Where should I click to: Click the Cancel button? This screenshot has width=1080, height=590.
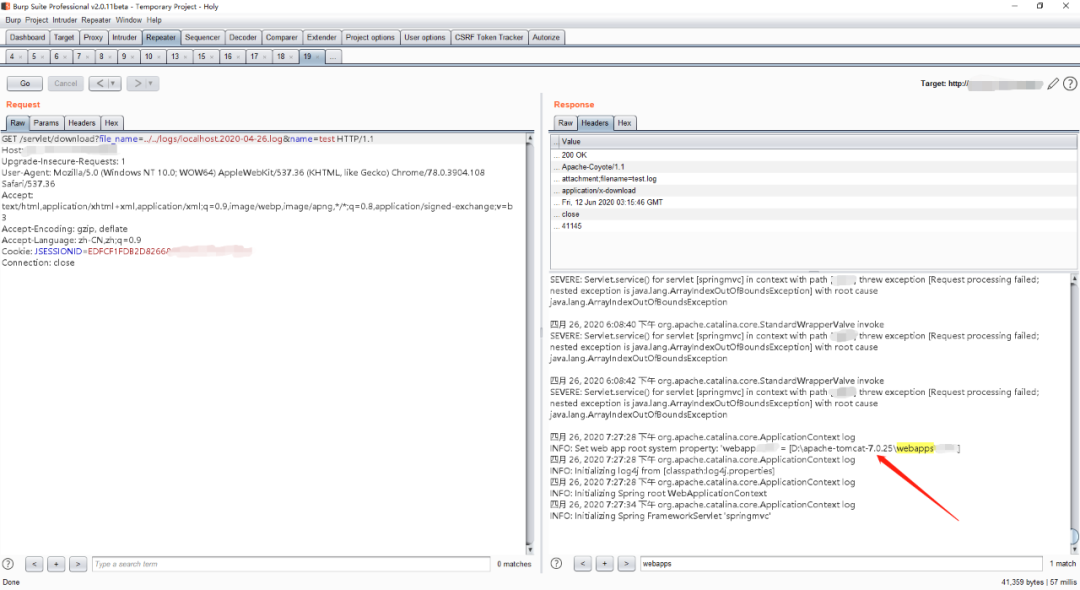65,83
